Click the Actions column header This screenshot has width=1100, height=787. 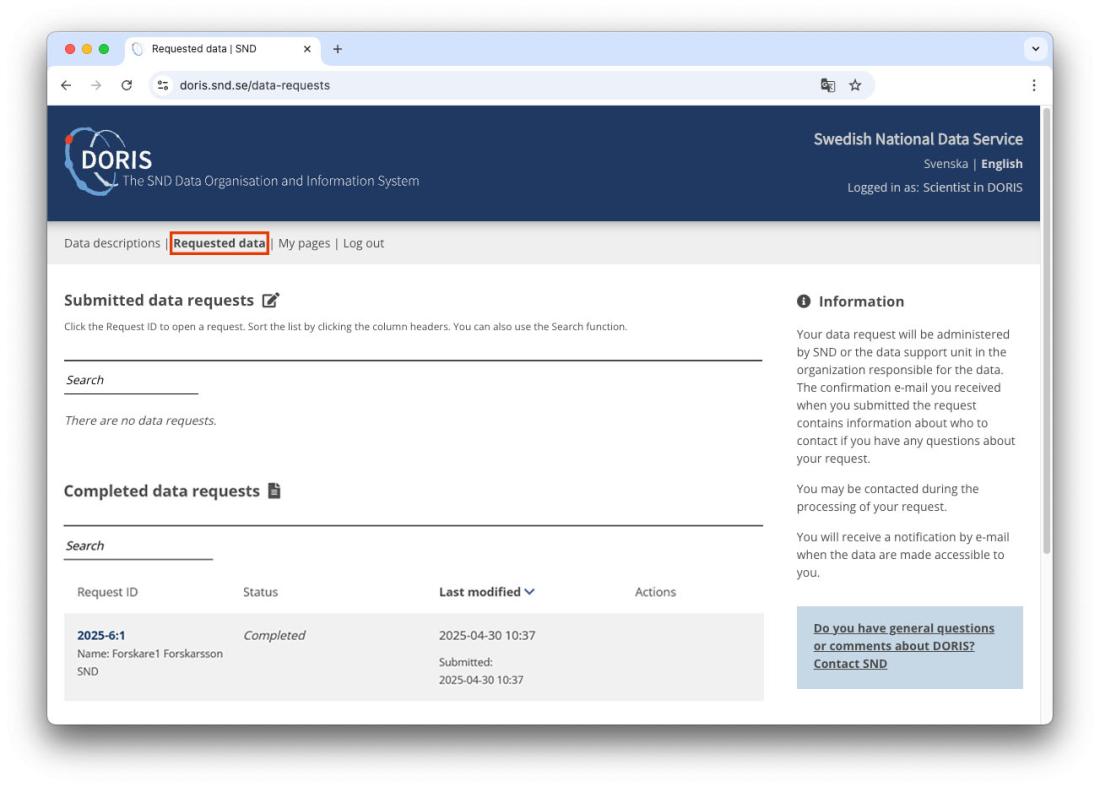pyautogui.click(x=655, y=592)
